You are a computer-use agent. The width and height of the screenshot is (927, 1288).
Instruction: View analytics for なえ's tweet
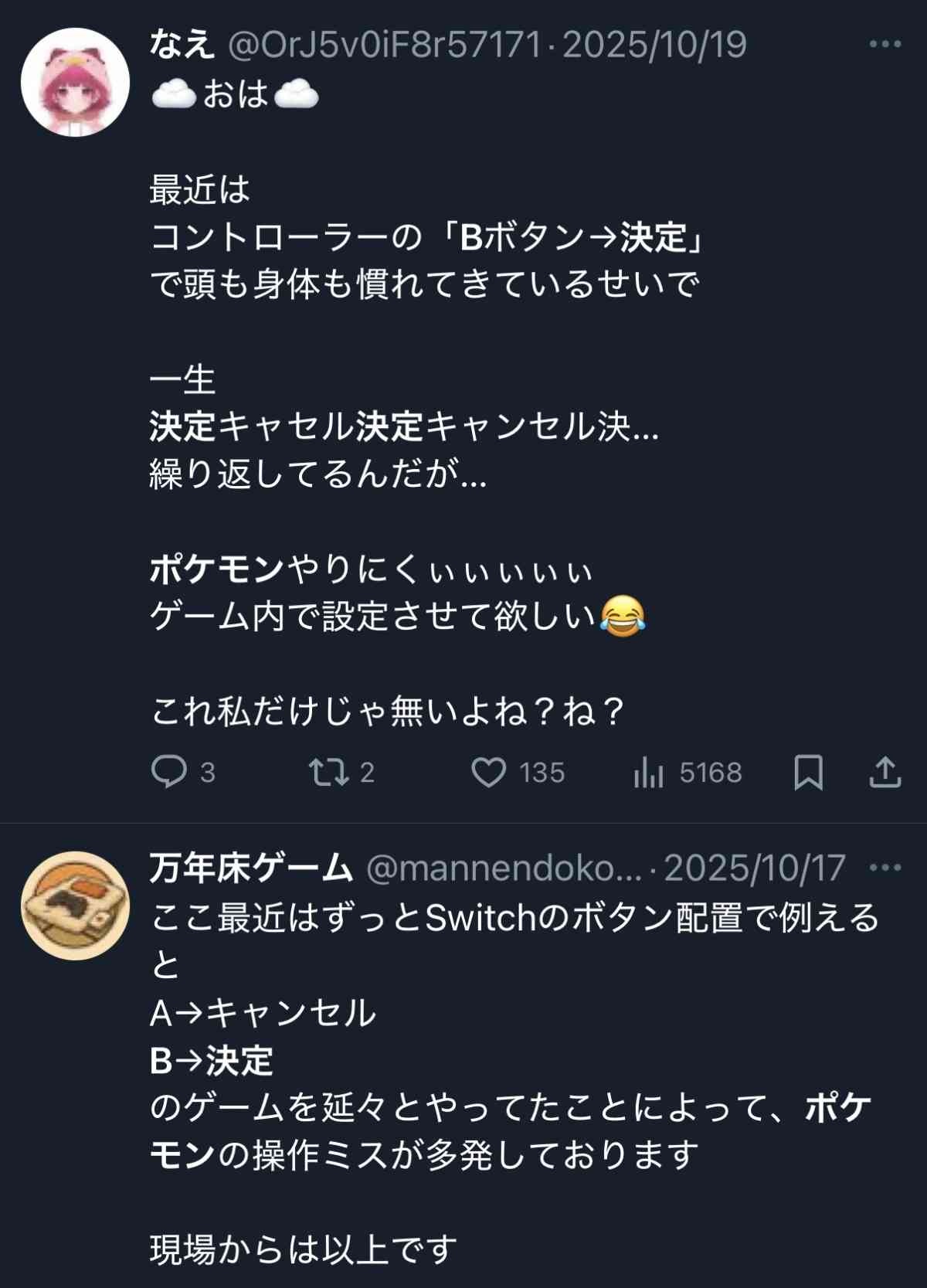coord(649,772)
